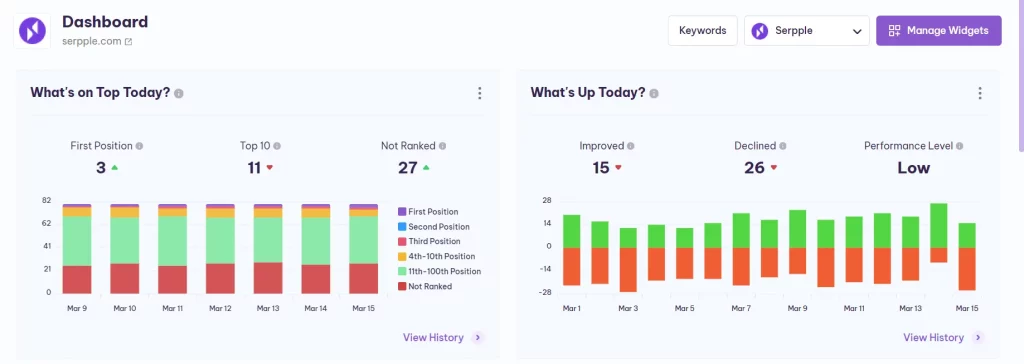Open the serpple.com external link icon
Screen dimensions: 1024x364
[x=128, y=41]
